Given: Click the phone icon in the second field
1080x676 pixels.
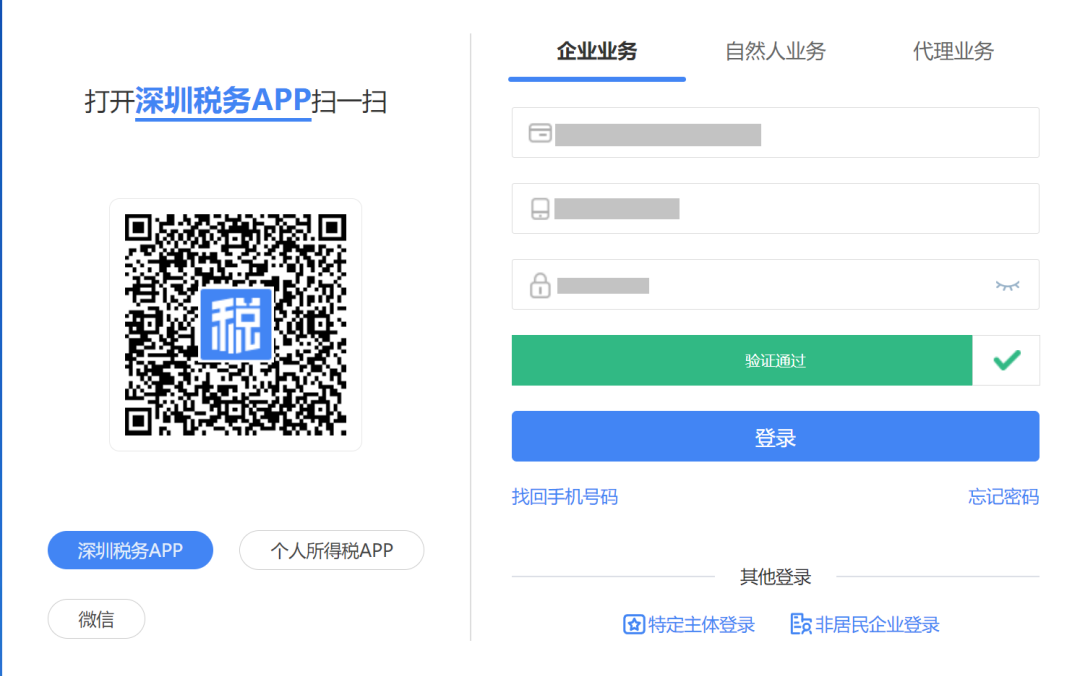Looking at the screenshot, I should 540,209.
